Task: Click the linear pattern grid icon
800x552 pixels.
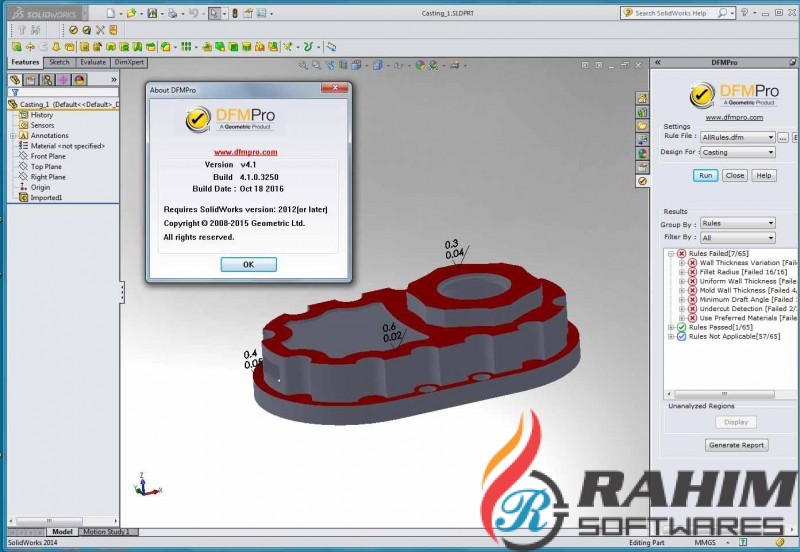Action: point(186,47)
